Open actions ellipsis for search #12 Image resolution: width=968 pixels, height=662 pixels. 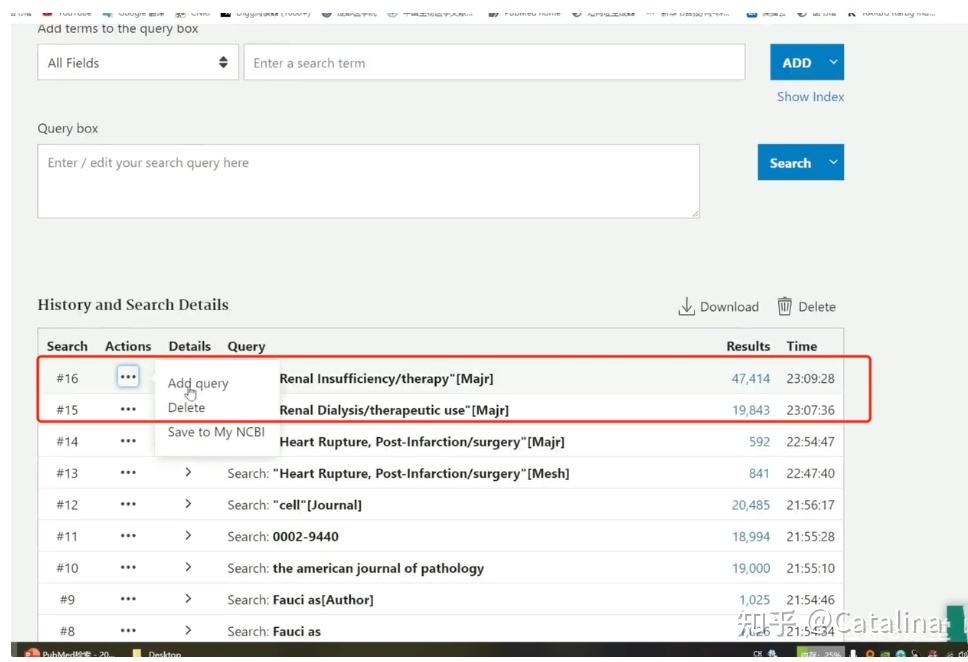(128, 505)
